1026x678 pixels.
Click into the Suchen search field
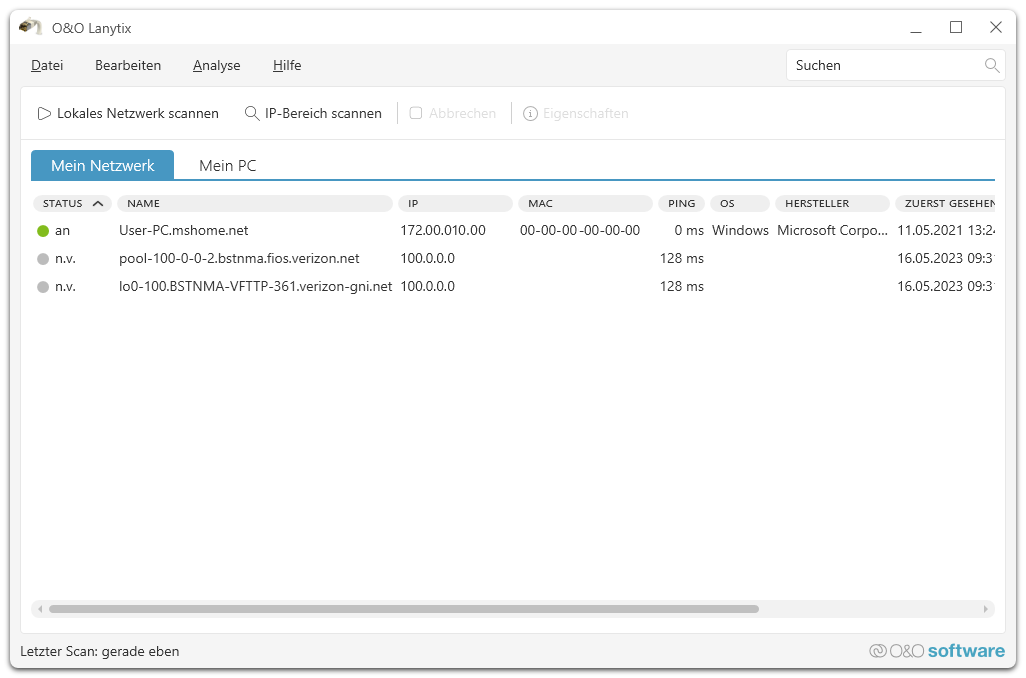tap(885, 66)
